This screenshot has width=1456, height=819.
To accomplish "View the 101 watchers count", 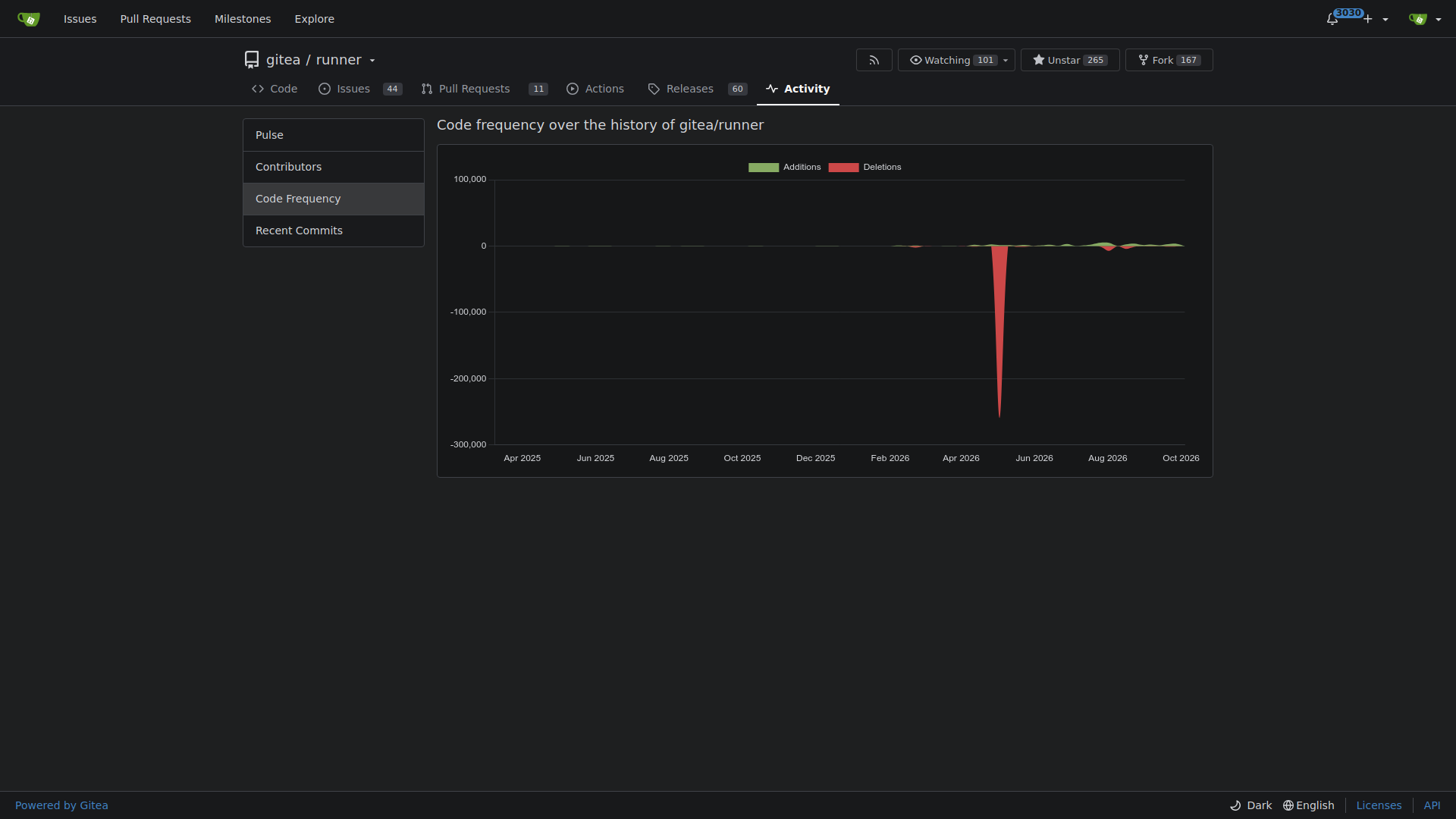I will pyautogui.click(x=985, y=60).
